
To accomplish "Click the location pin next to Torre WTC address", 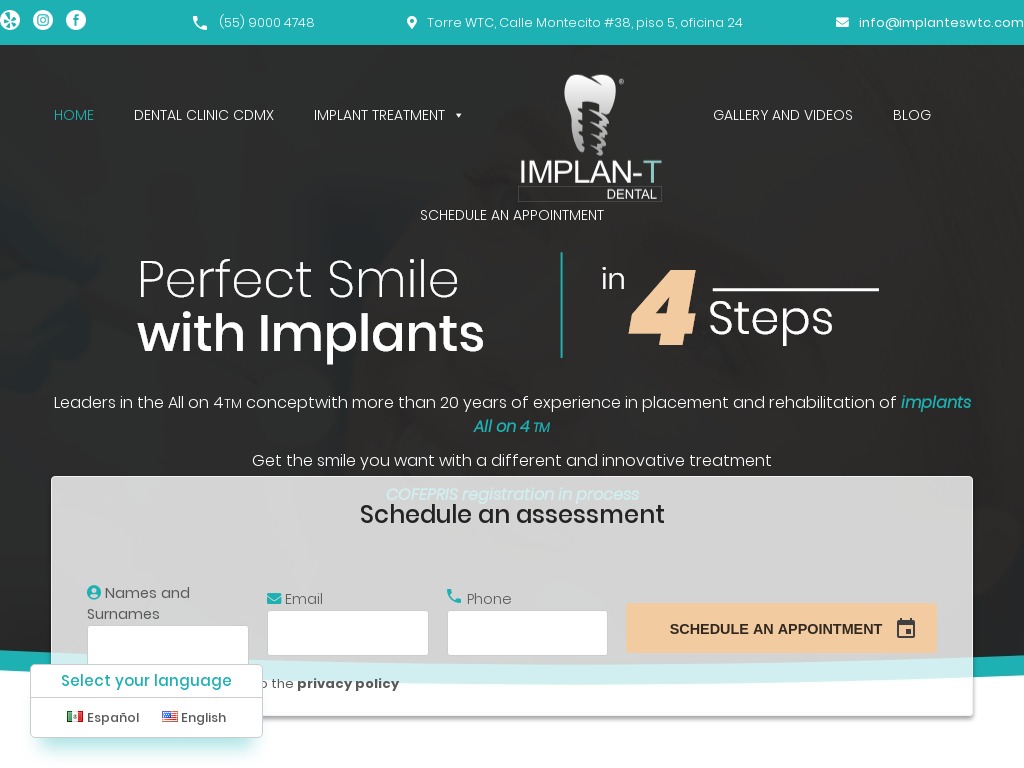I will point(411,22).
